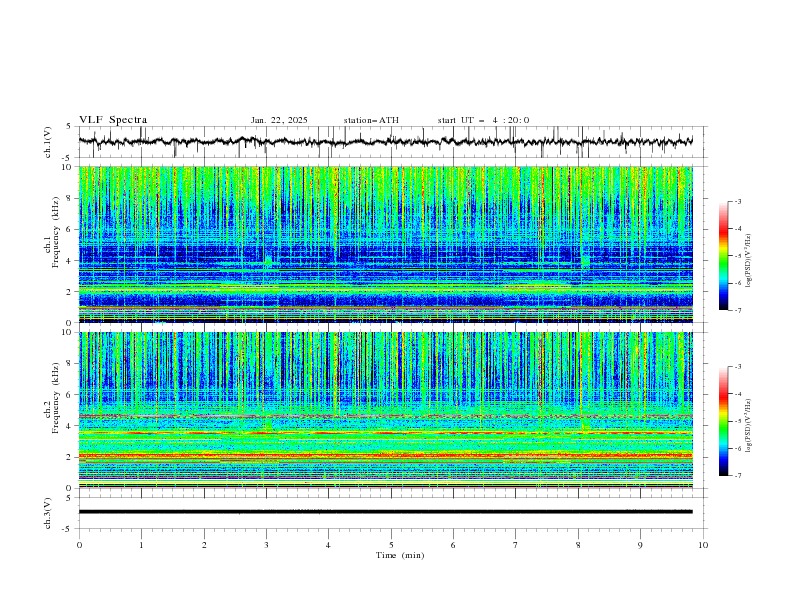Click the "10" label on the time axis

(703, 545)
